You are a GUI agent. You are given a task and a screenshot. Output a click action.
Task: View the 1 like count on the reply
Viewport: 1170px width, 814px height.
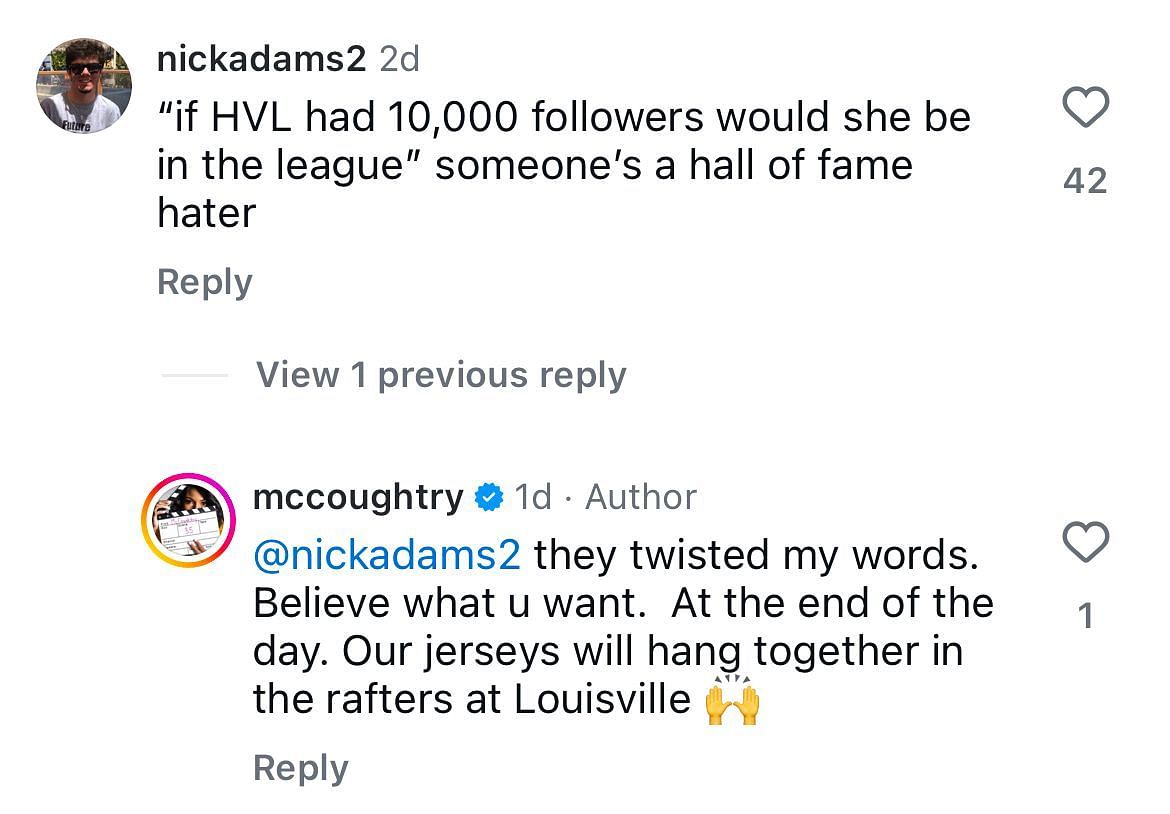click(1085, 617)
